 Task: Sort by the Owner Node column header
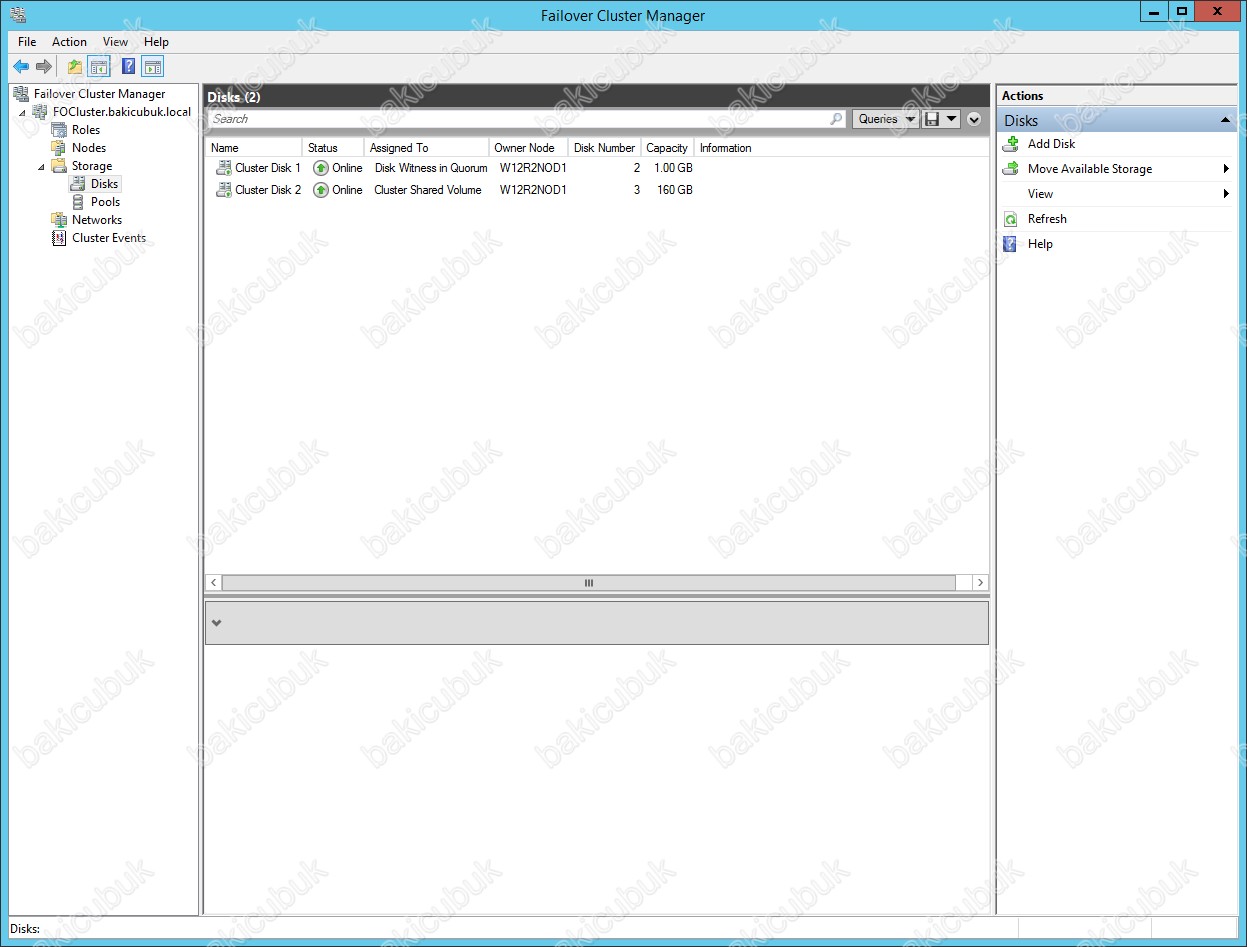pyautogui.click(x=529, y=148)
